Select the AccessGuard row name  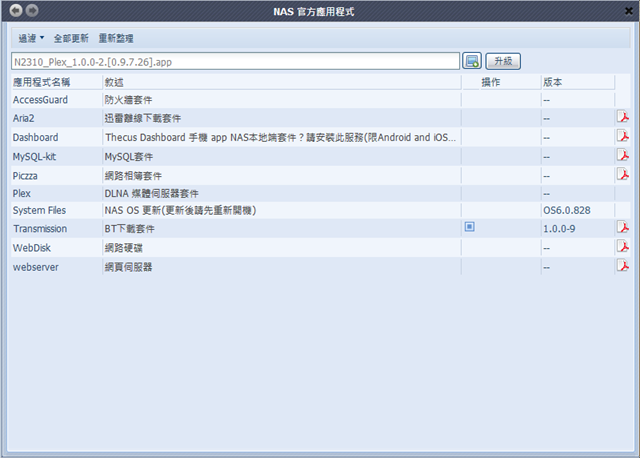coord(40,100)
